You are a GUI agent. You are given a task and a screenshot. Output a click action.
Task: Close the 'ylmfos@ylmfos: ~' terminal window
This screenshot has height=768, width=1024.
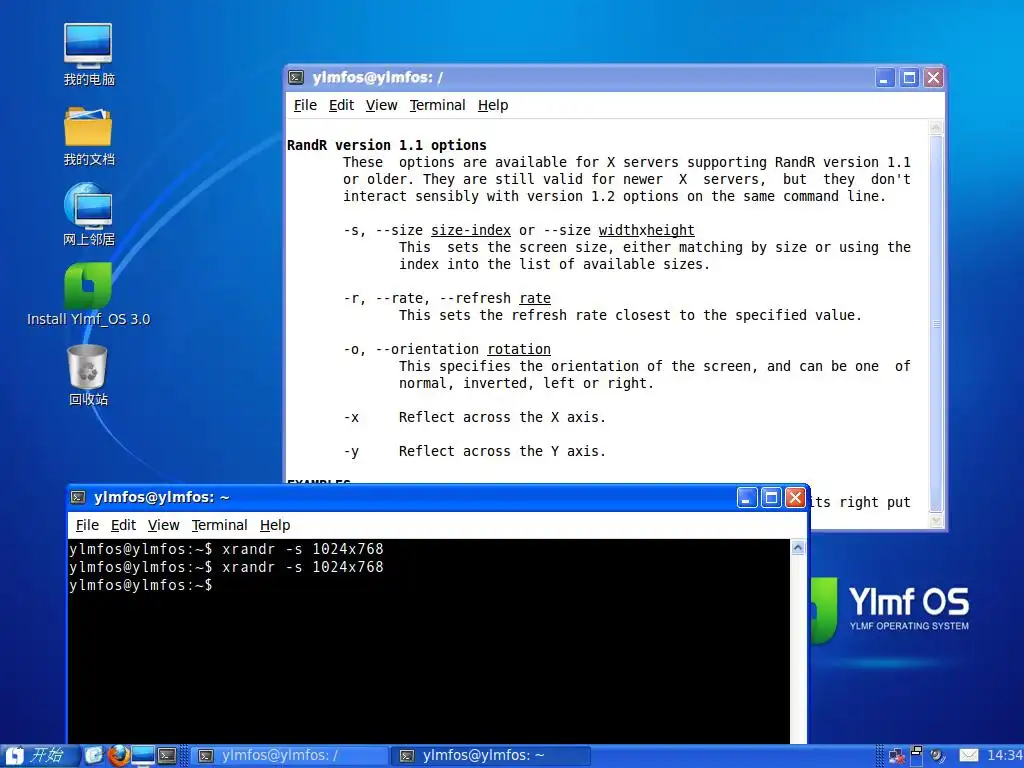click(x=795, y=498)
